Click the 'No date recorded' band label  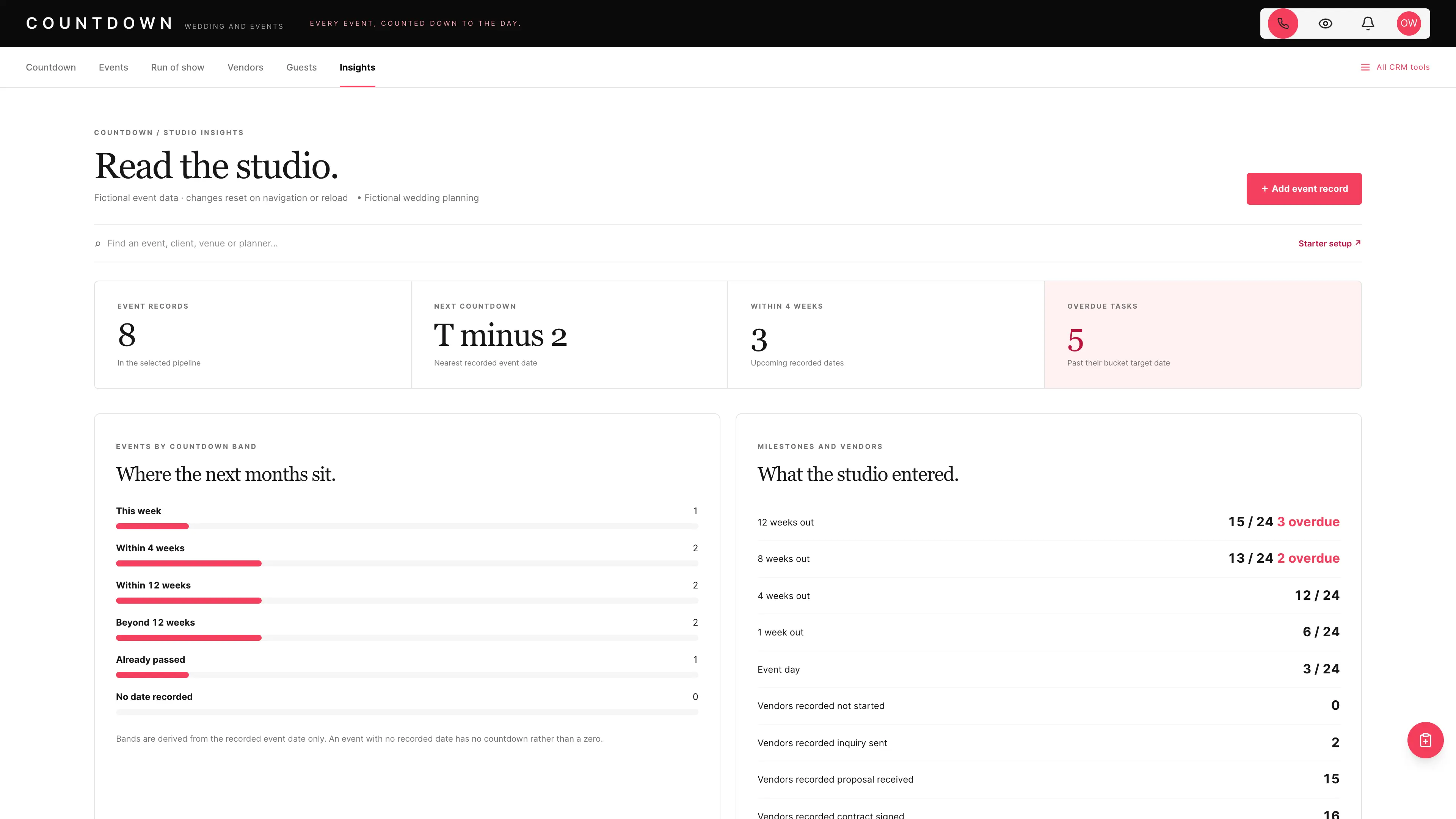click(x=154, y=697)
